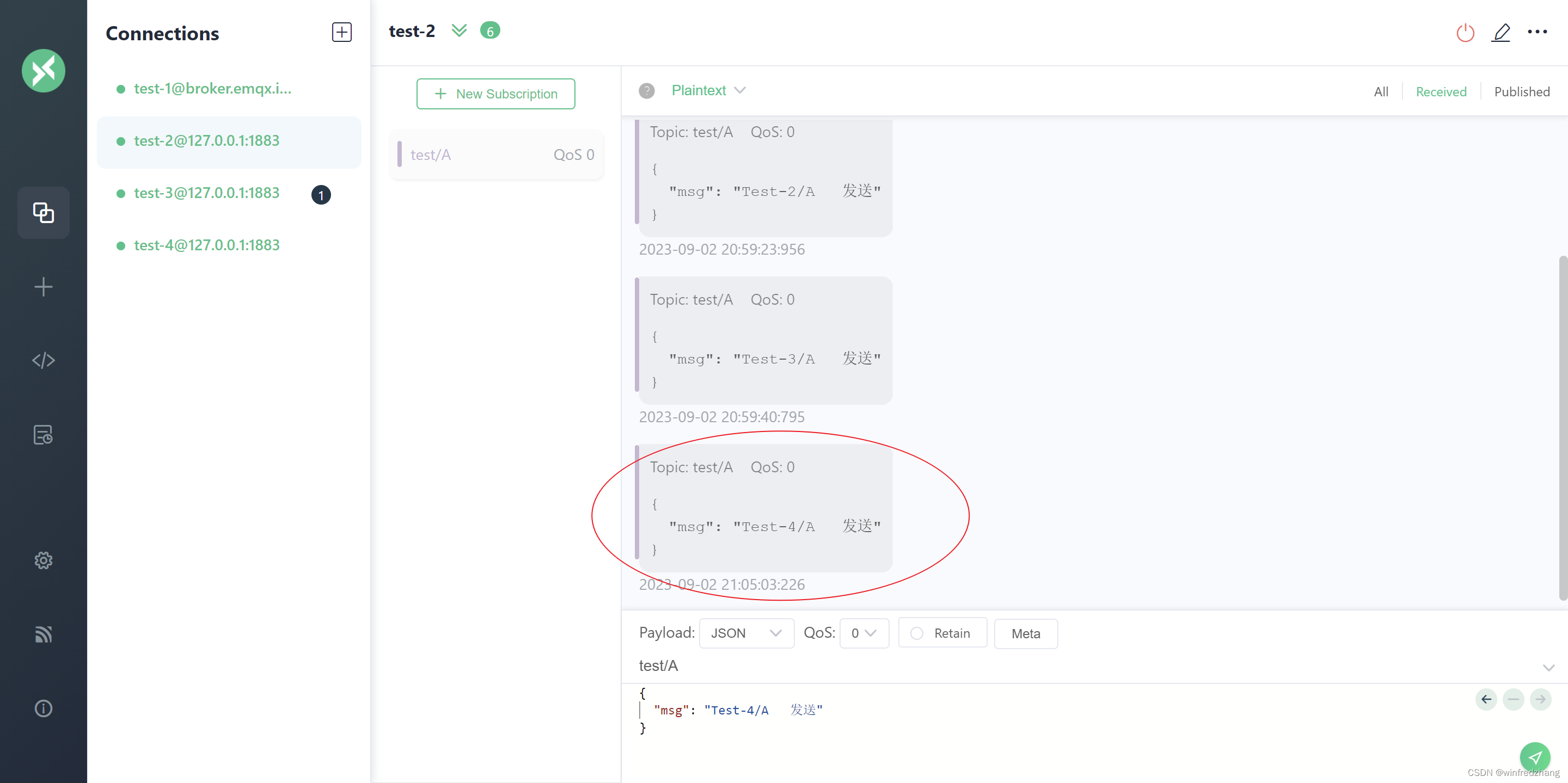The width and height of the screenshot is (1568, 783).
Task: Show Received messages tab
Action: click(1441, 91)
